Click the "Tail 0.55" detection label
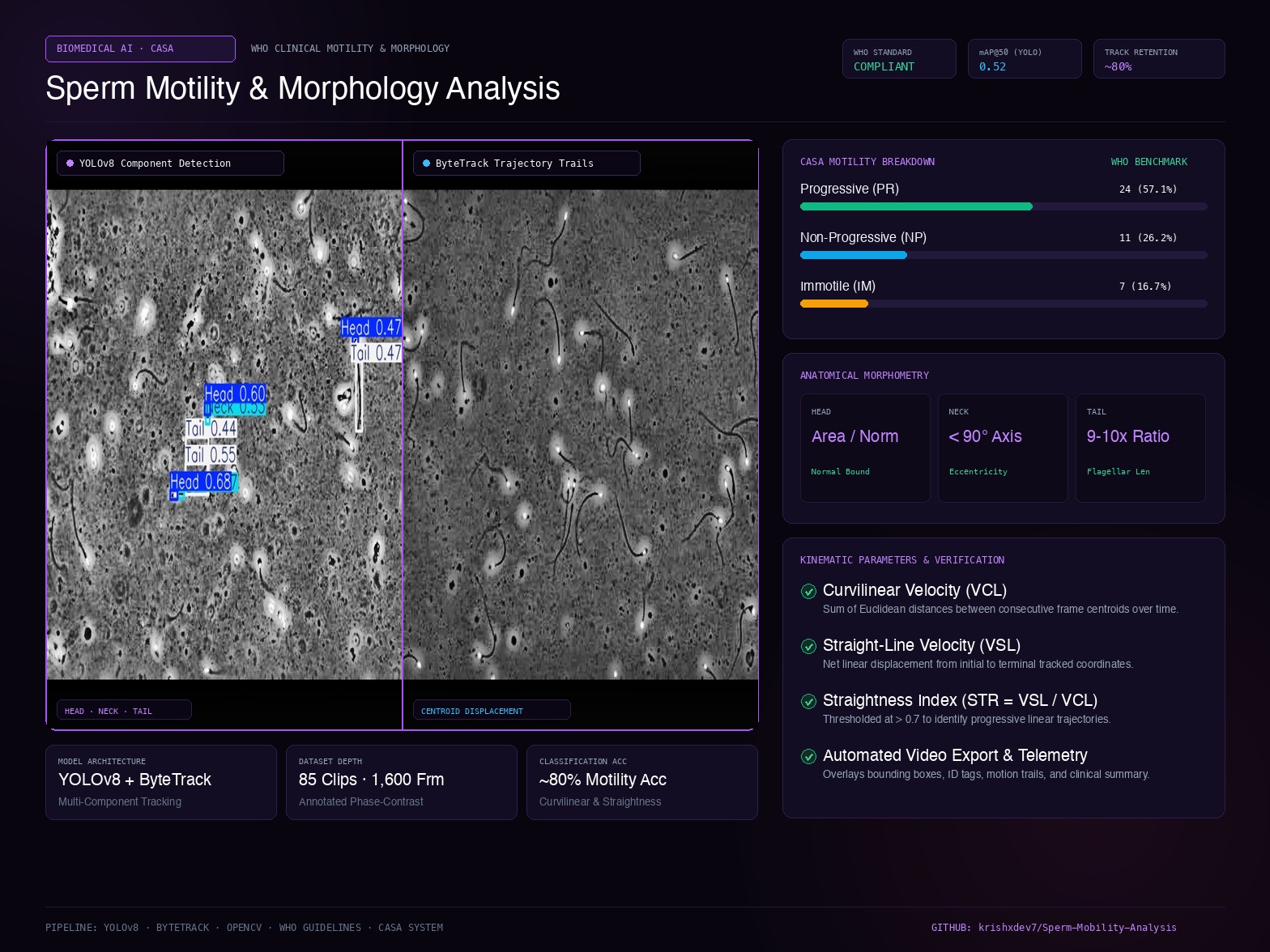The height and width of the screenshot is (952, 1270). pyautogui.click(x=211, y=455)
